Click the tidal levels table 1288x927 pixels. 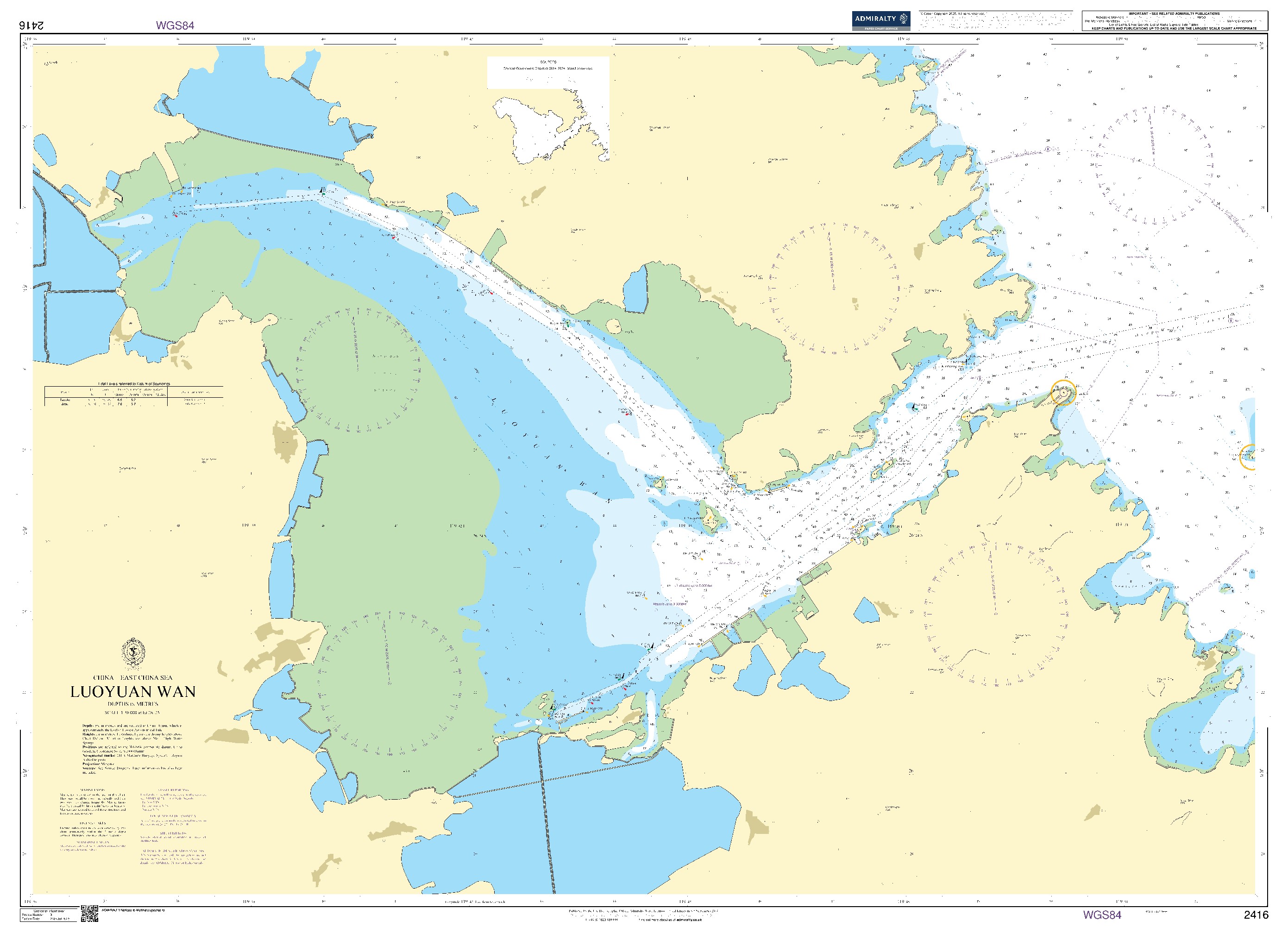click(x=133, y=395)
